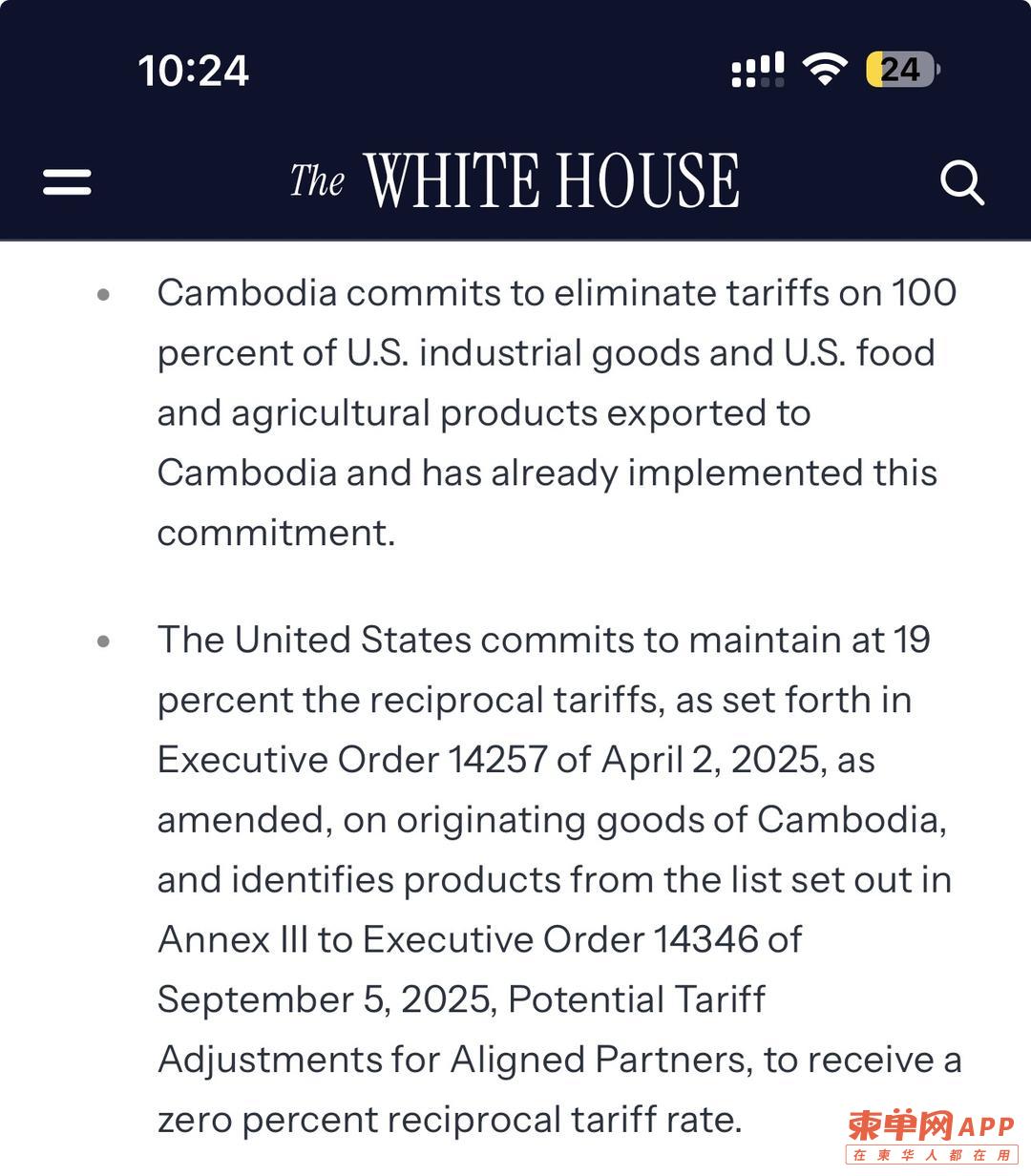Tap the 10:24 clock in status bar
Viewport: 1031px width, 1176px height.
click(x=194, y=71)
